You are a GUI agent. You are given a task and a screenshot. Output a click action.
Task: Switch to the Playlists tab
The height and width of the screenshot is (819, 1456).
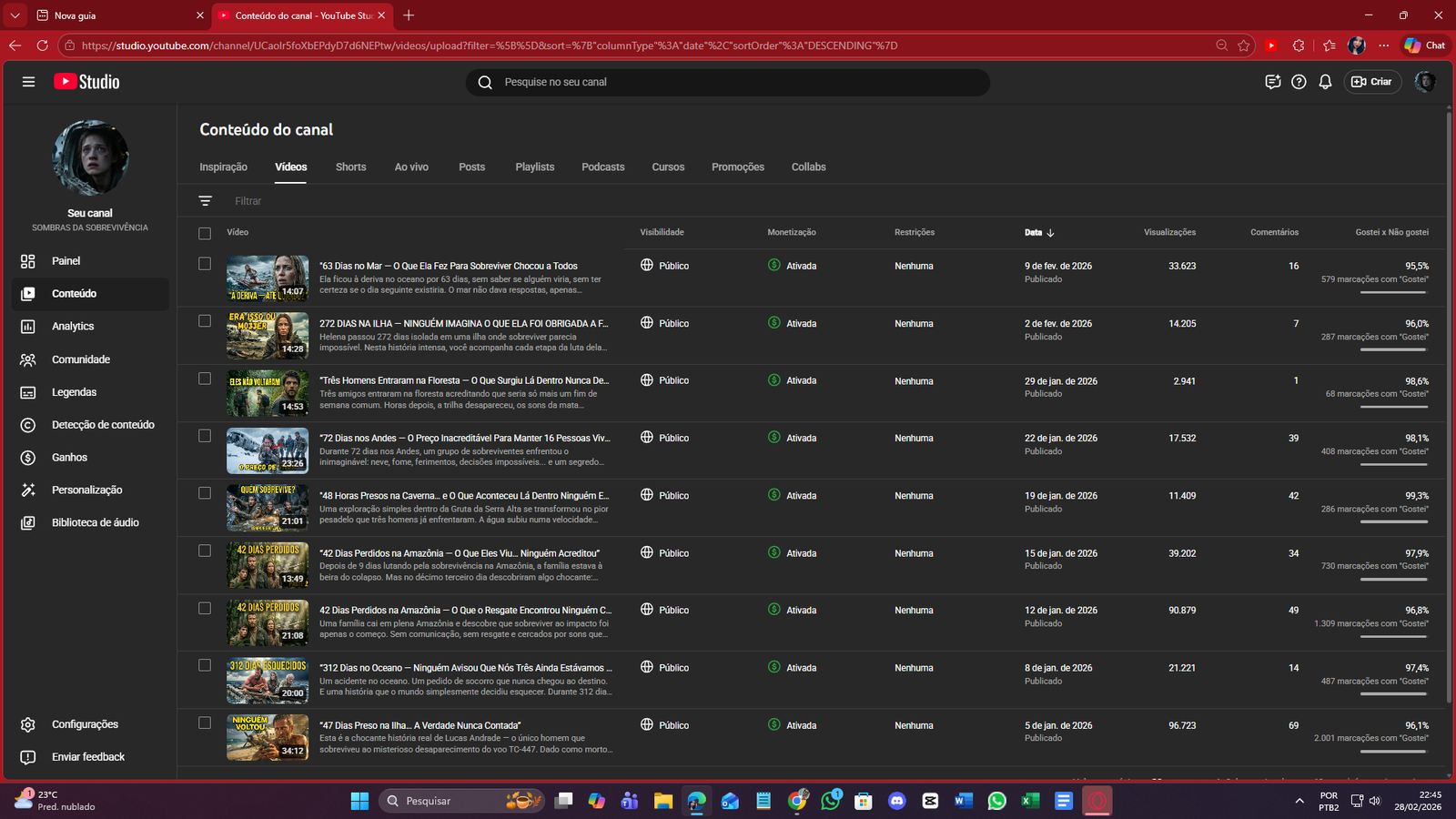[x=534, y=167]
